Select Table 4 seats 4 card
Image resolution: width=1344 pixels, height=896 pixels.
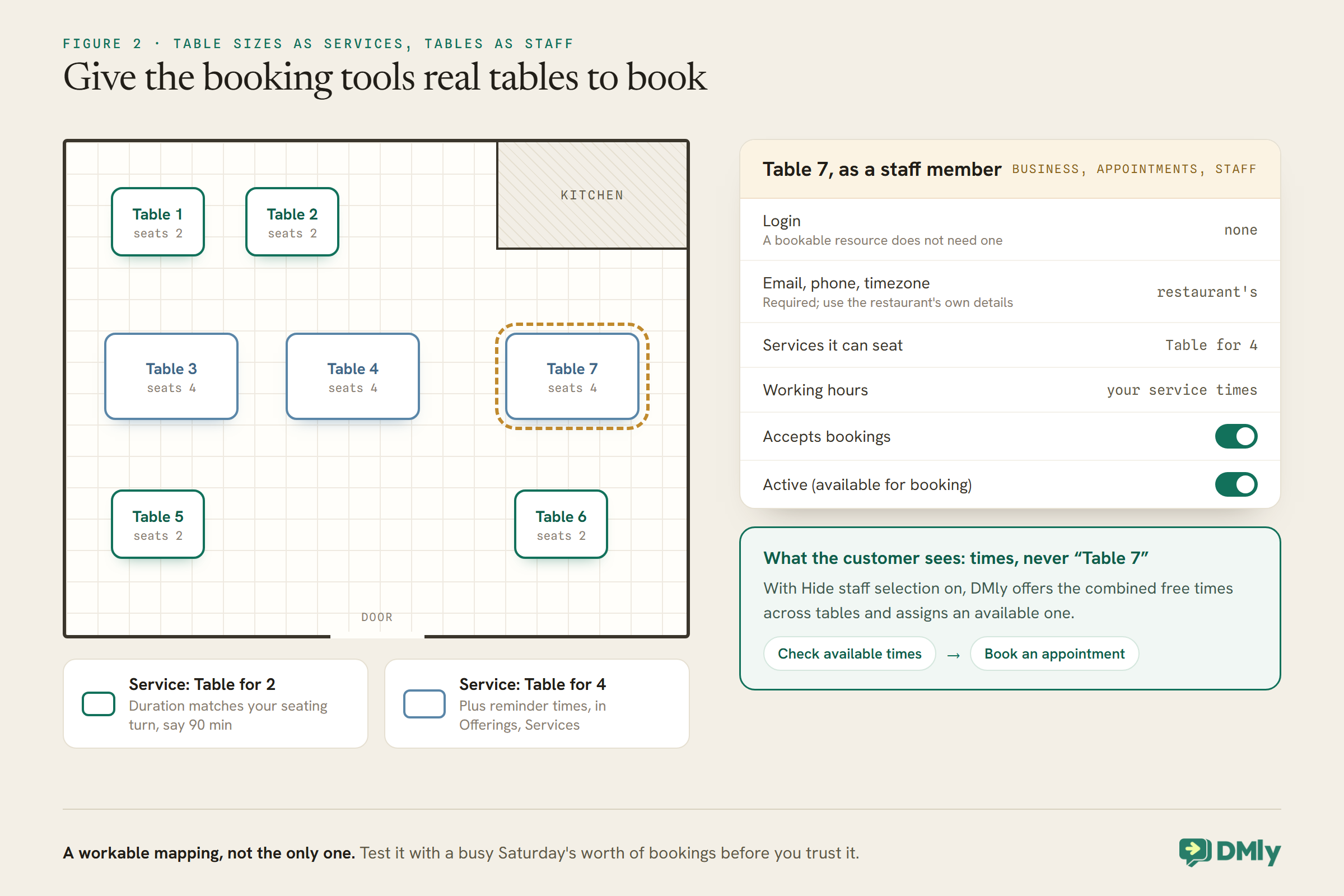coord(353,376)
